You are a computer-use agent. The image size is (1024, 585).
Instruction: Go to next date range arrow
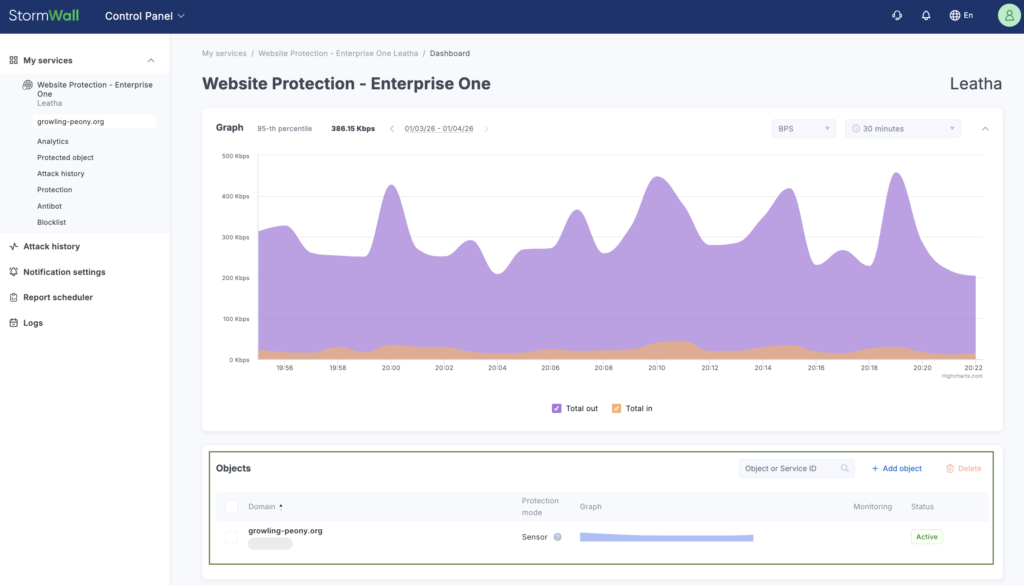point(486,129)
